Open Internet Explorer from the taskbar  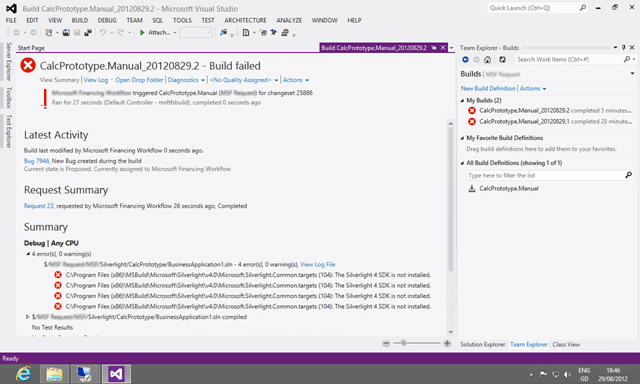coord(23,374)
